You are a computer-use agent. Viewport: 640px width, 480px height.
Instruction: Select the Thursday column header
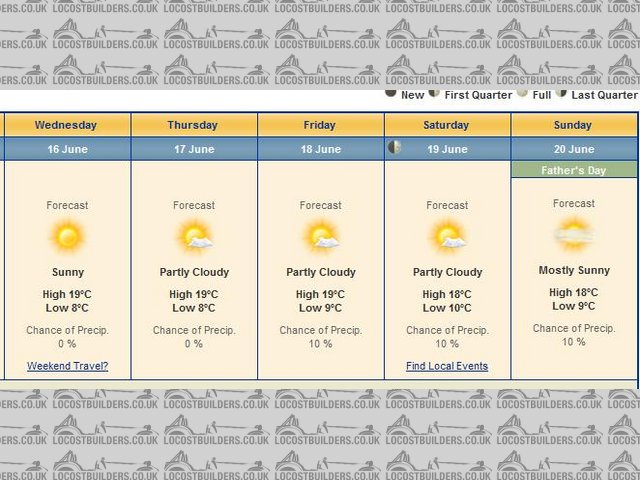[193, 125]
